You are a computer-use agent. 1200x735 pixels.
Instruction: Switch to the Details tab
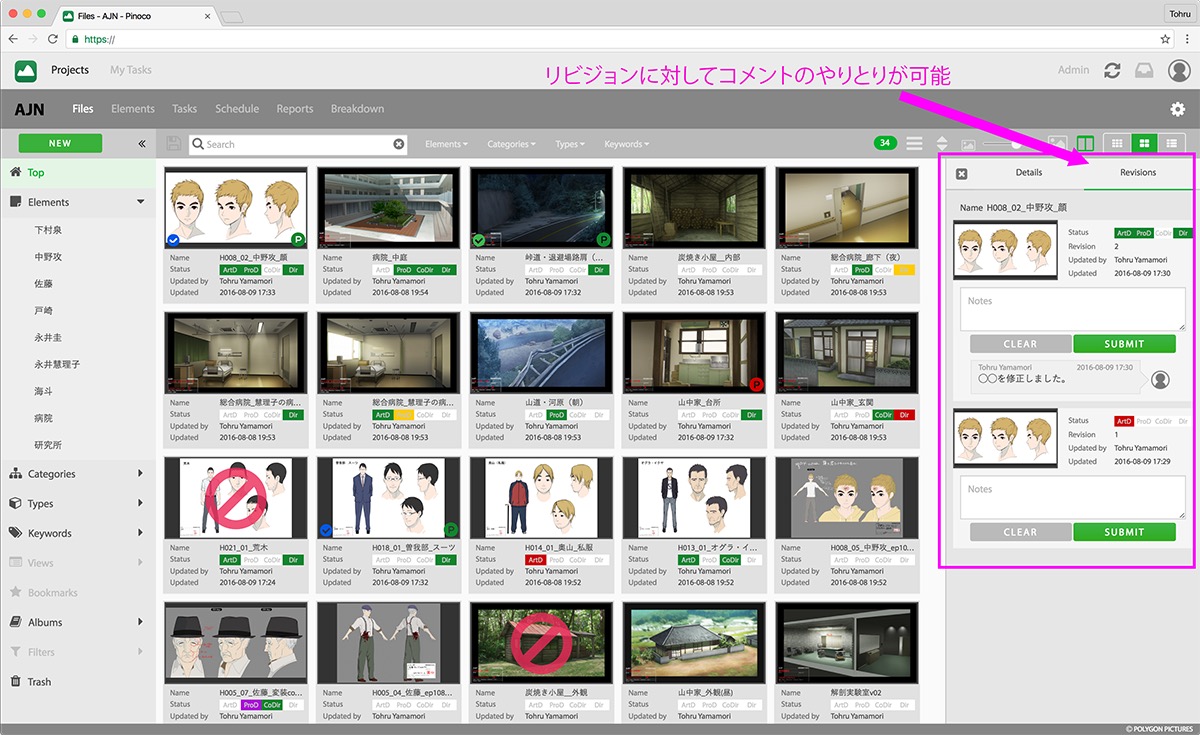pyautogui.click(x=1028, y=172)
